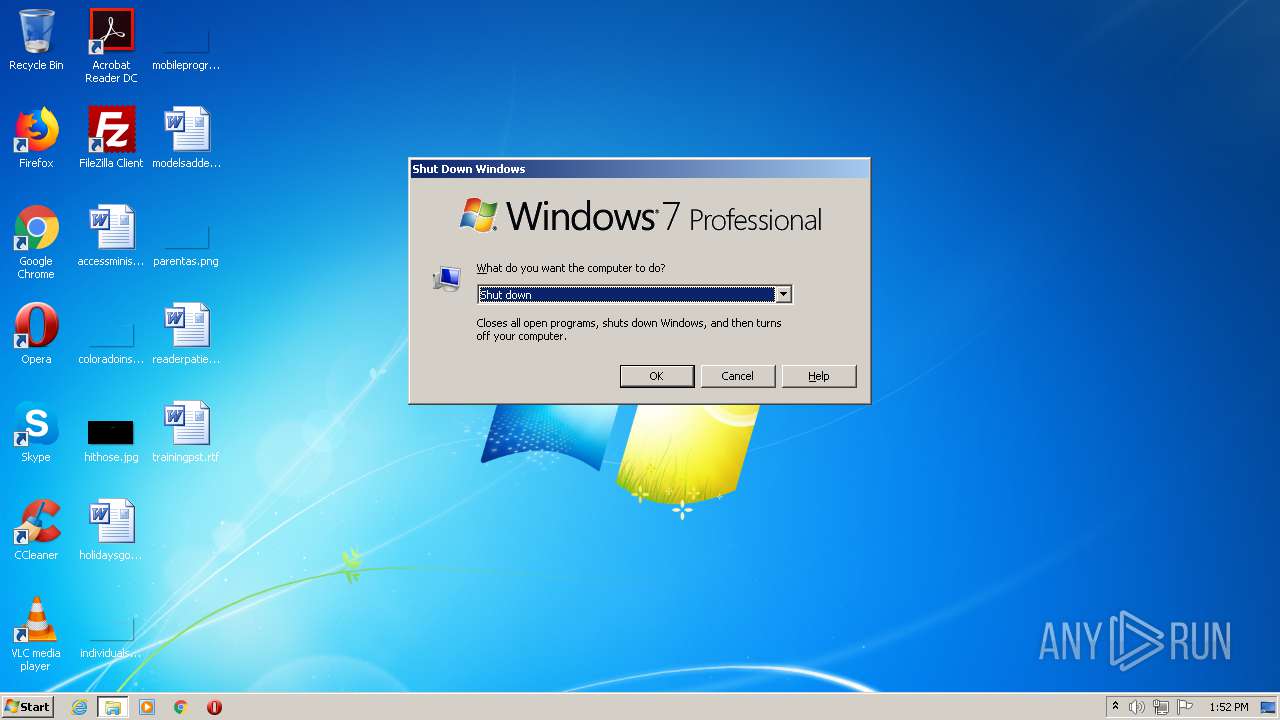Viewport: 1280px width, 720px height.
Task: Select the Firefox desktop shortcut
Action: click(36, 138)
